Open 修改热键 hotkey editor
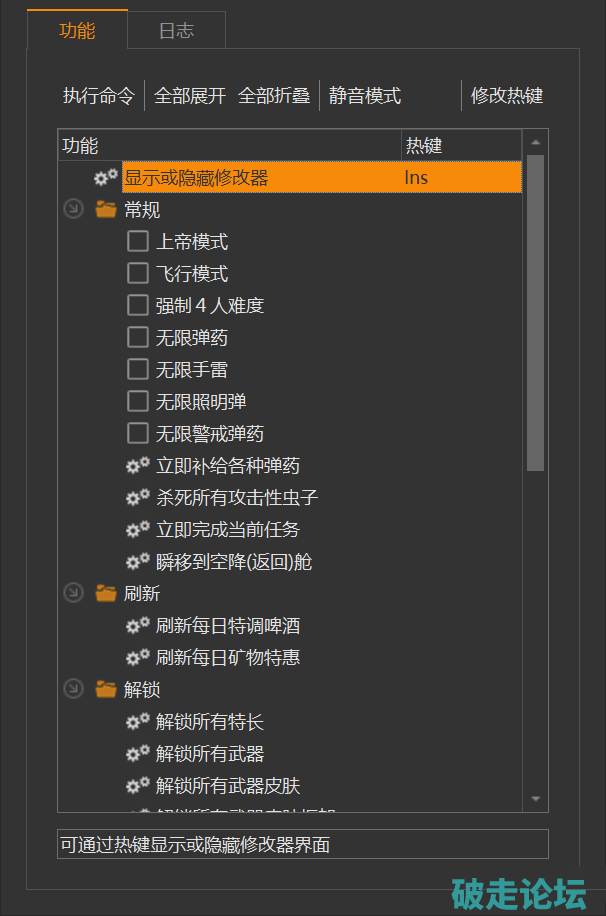The height and width of the screenshot is (916, 606). click(506, 96)
